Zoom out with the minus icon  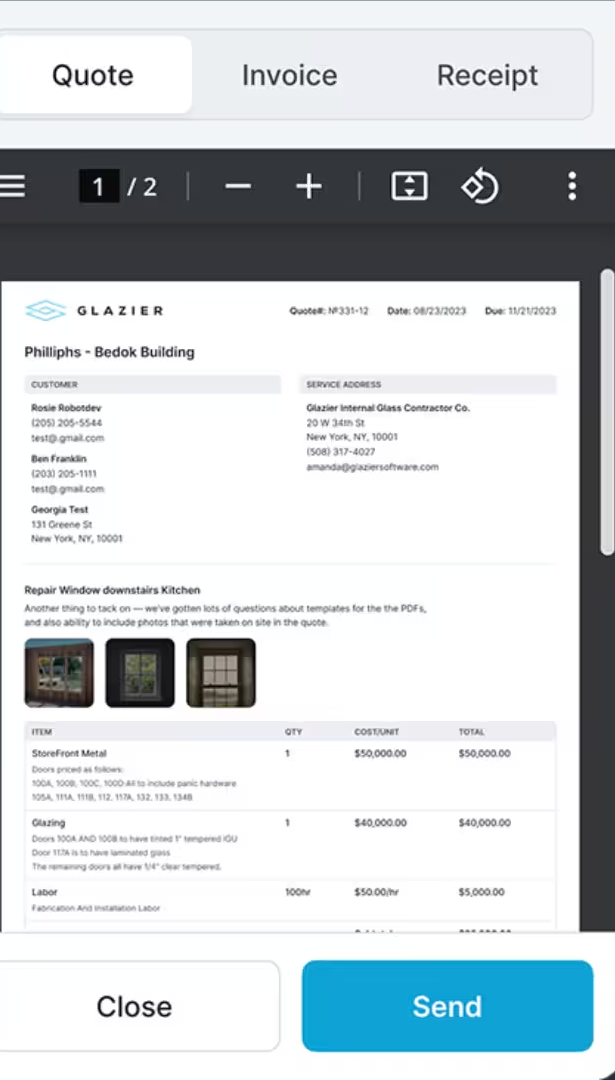[238, 186]
